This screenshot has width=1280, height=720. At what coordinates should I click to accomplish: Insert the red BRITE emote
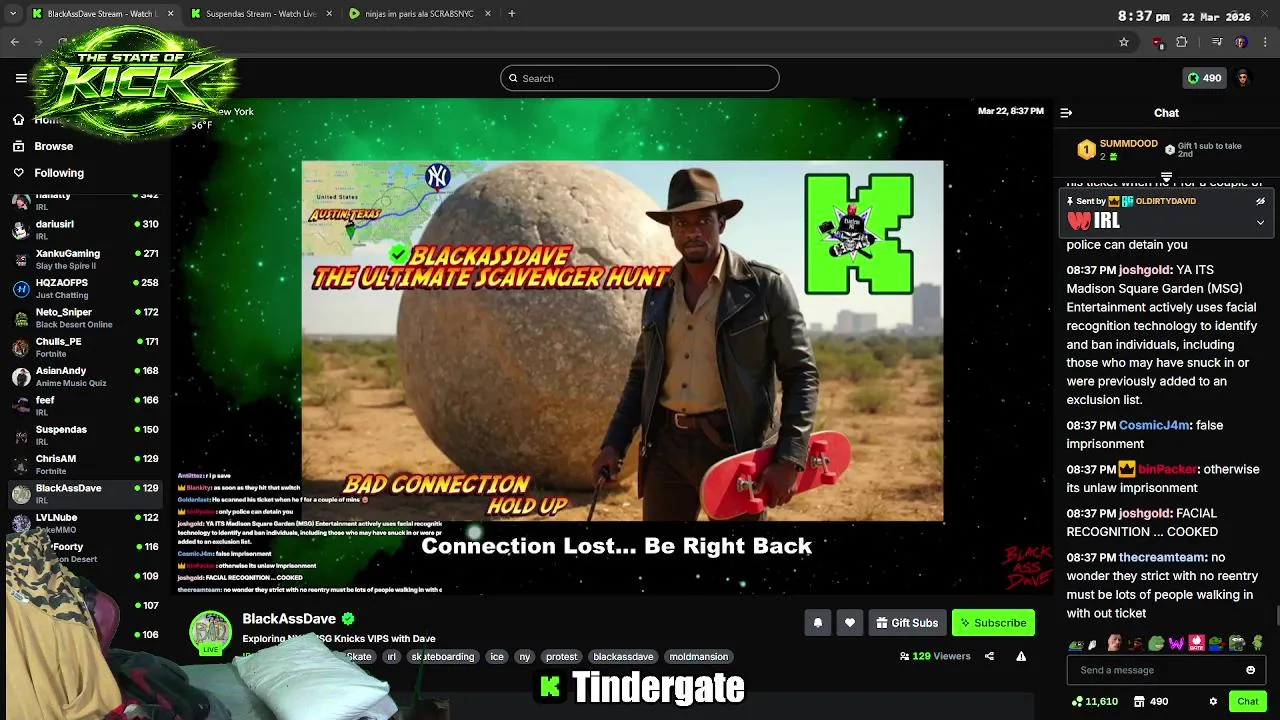[x=1196, y=643]
